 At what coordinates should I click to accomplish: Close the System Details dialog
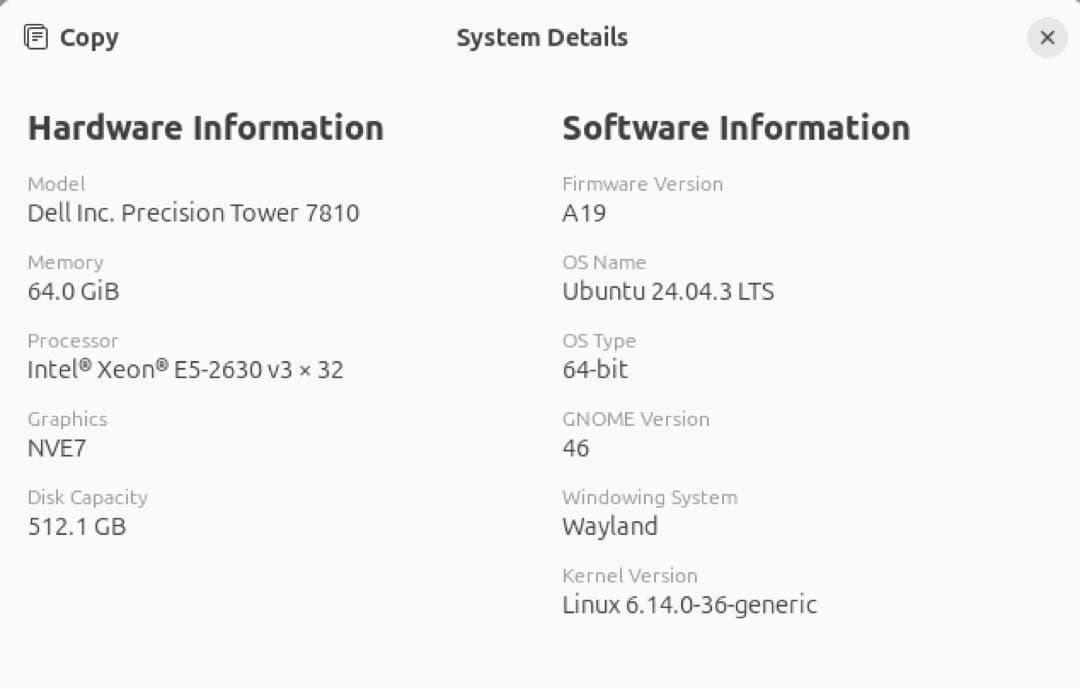pos(1047,37)
